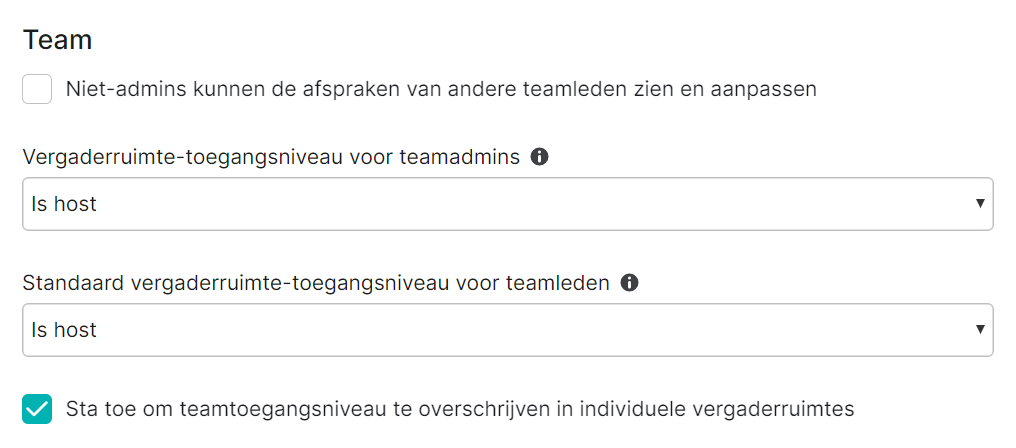This screenshot has width=1016, height=448.
Task: Click 'individuele vergaderruimtes' in the last checkbox label
Action: 717,409
